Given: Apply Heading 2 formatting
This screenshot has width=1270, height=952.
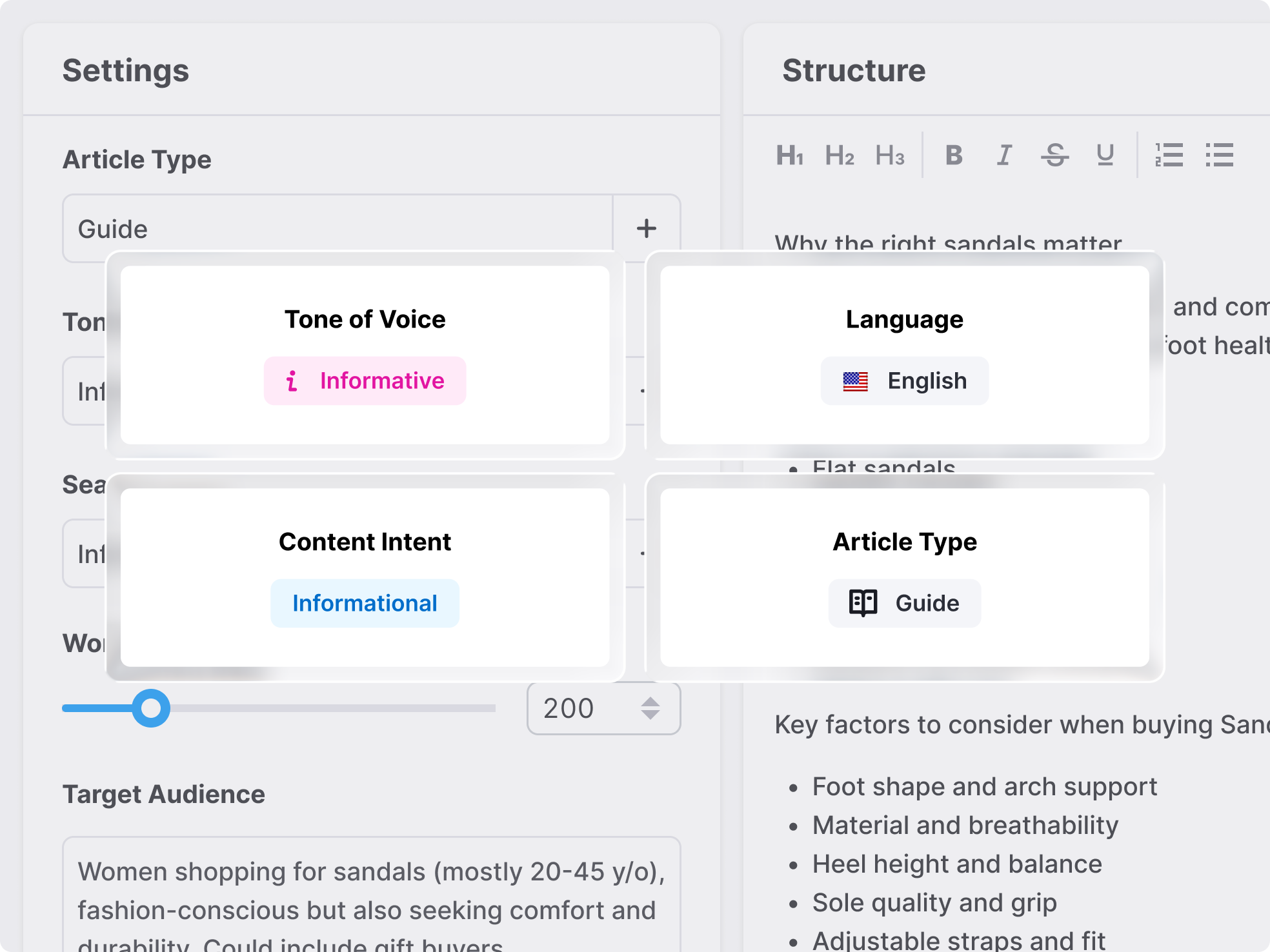Looking at the screenshot, I should coord(840,155).
